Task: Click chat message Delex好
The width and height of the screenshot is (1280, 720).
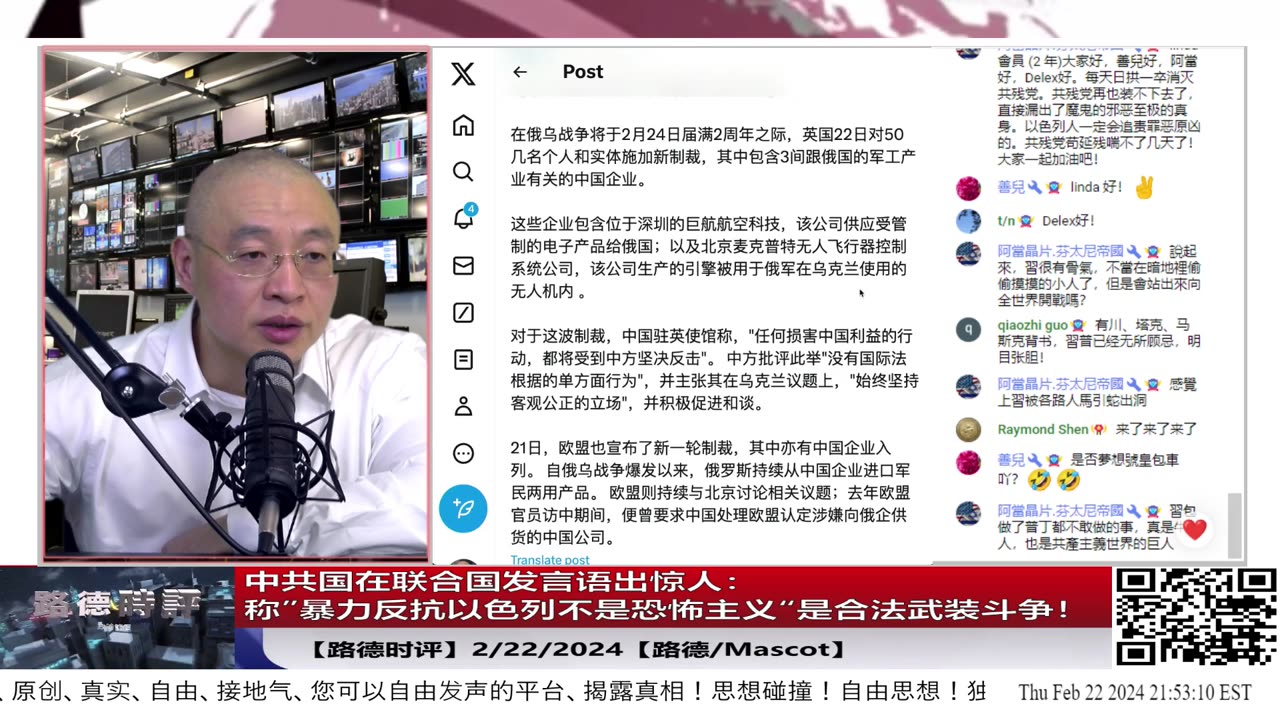Action: pos(1068,220)
